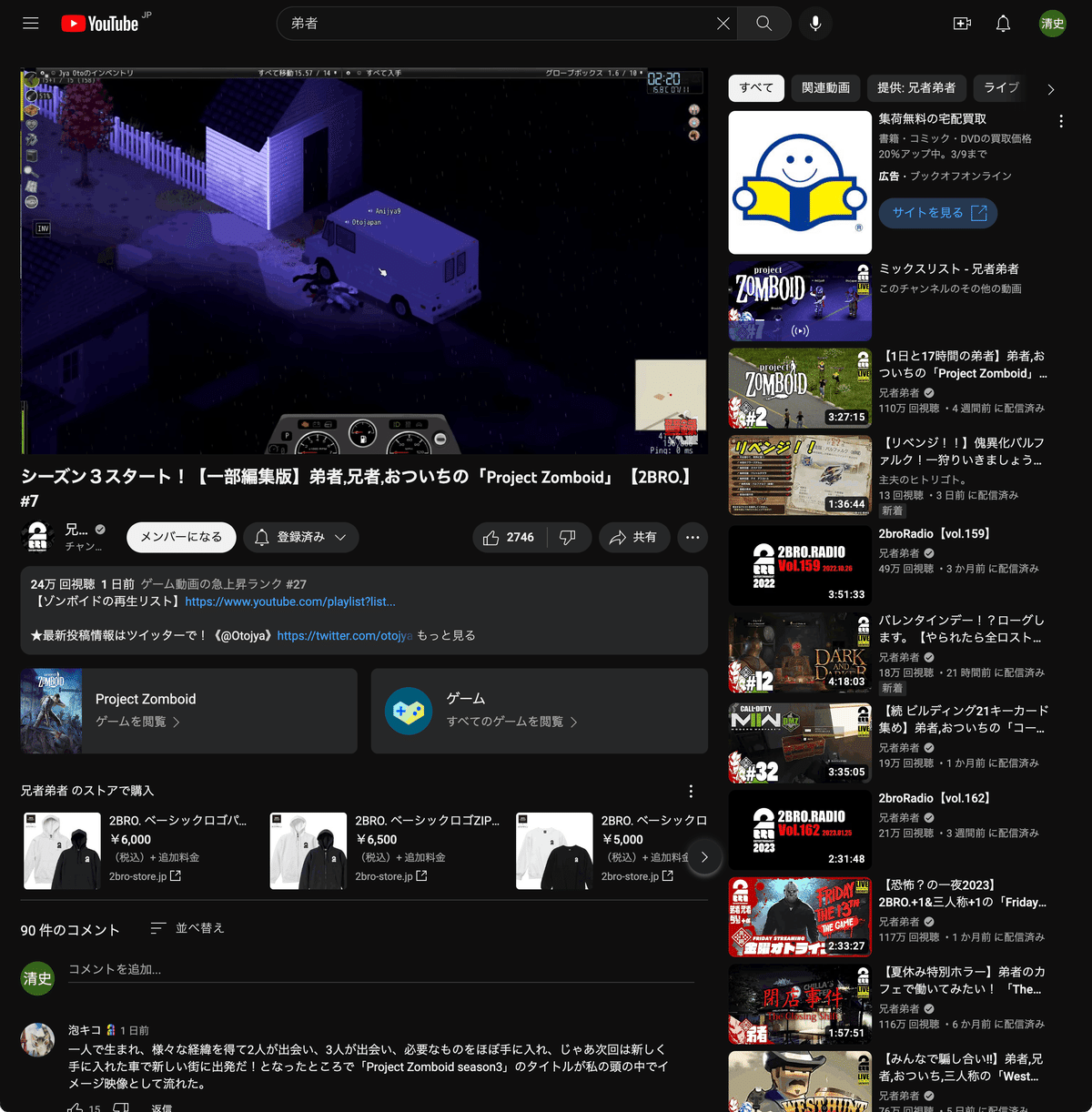
Task: Show next store products with the arrow
Action: (x=704, y=856)
